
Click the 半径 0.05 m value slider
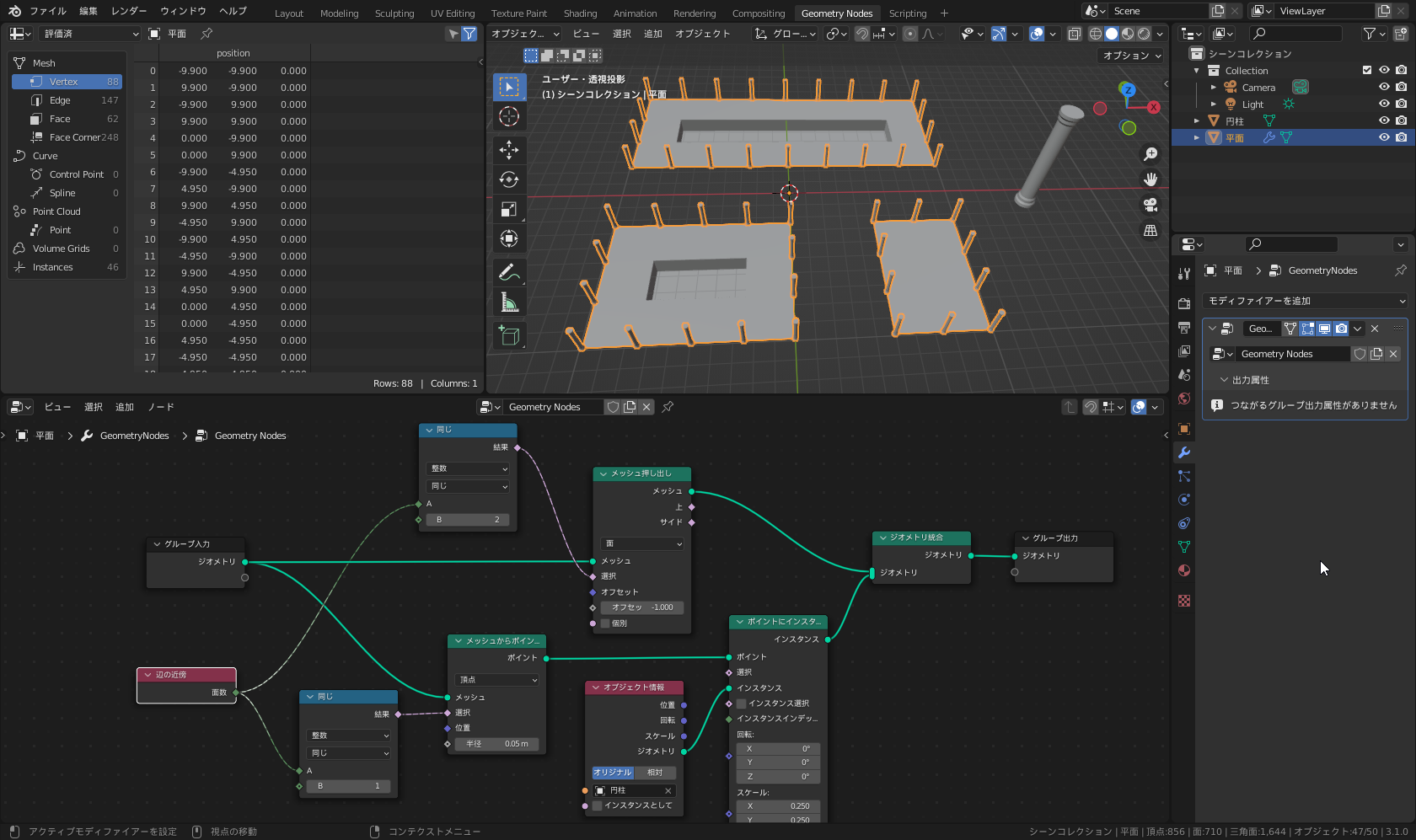coord(497,744)
